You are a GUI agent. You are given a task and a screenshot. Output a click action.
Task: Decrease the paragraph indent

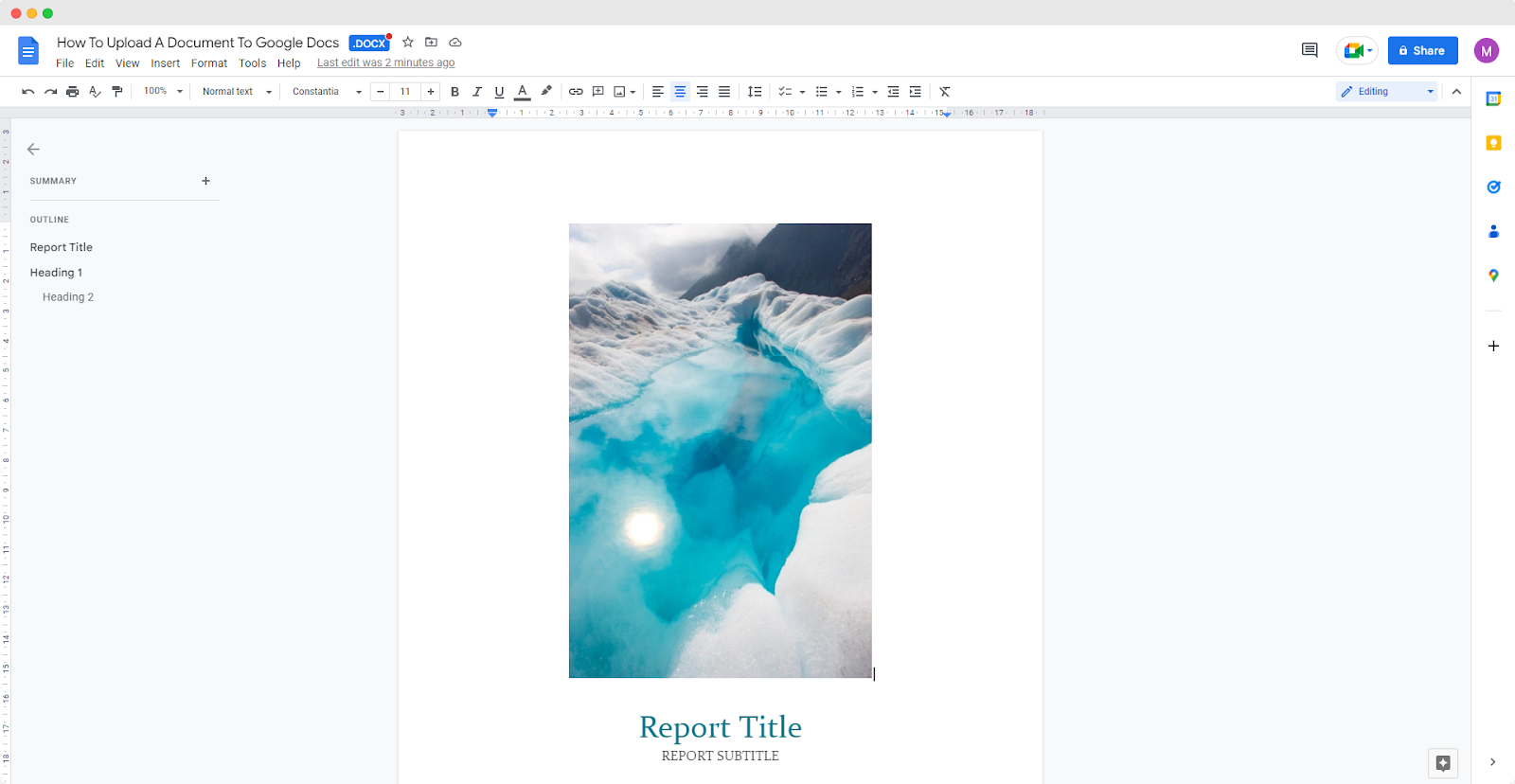[893, 92]
